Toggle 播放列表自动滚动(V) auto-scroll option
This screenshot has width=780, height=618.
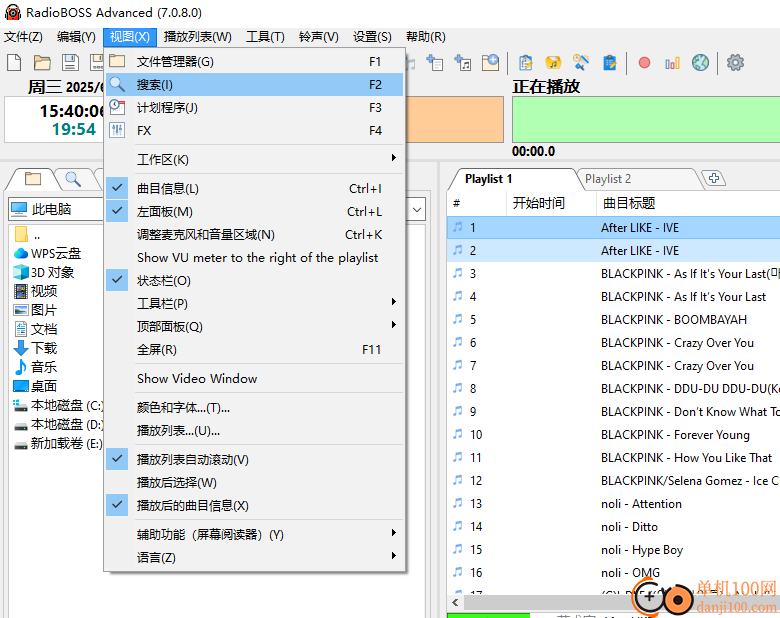coord(254,459)
